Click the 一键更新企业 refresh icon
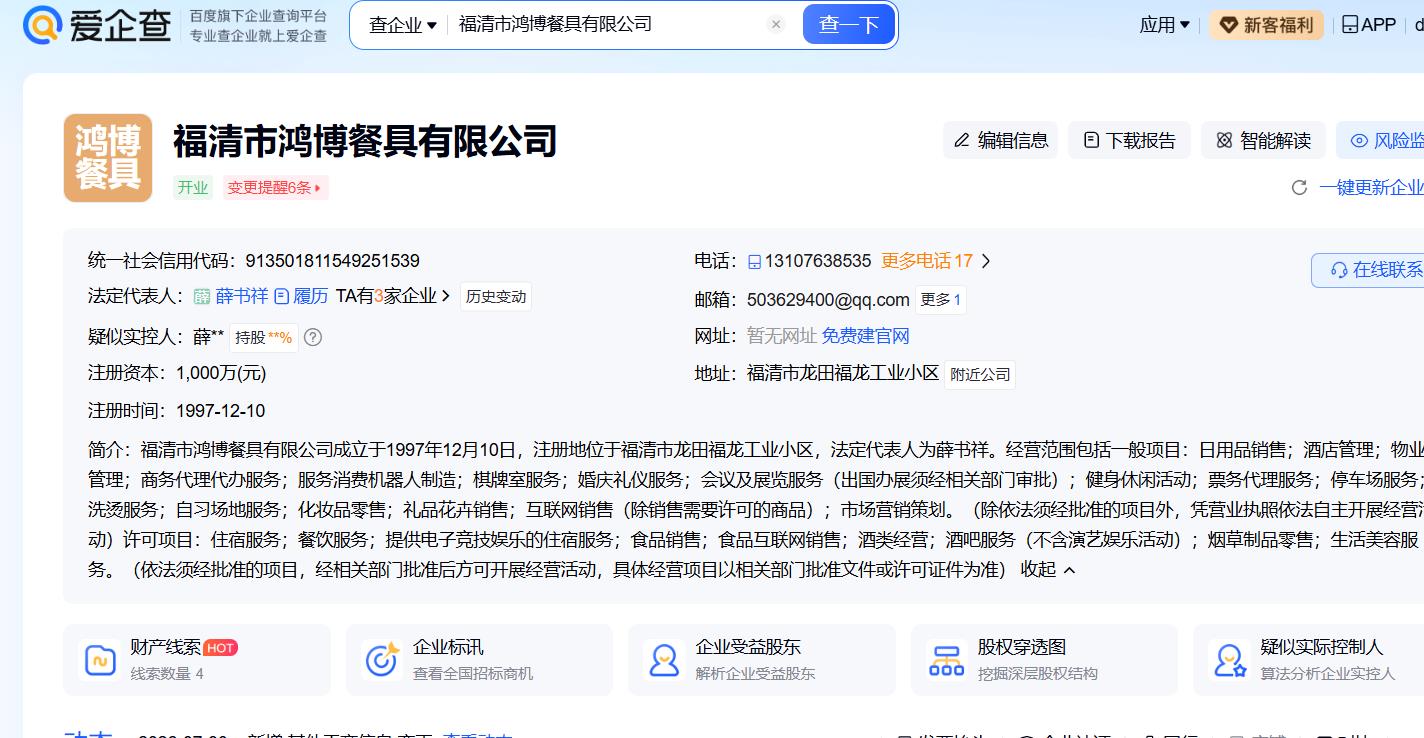The width and height of the screenshot is (1424, 738). (1300, 187)
